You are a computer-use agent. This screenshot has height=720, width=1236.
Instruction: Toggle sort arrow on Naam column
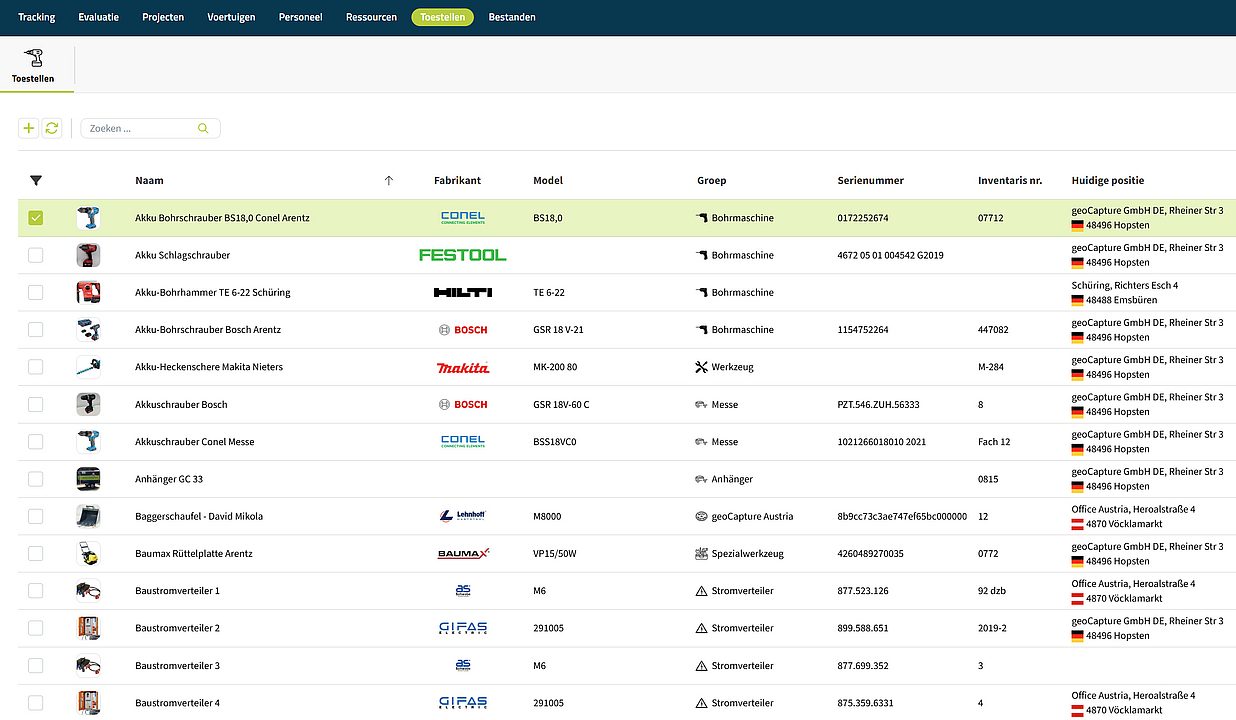pos(389,181)
